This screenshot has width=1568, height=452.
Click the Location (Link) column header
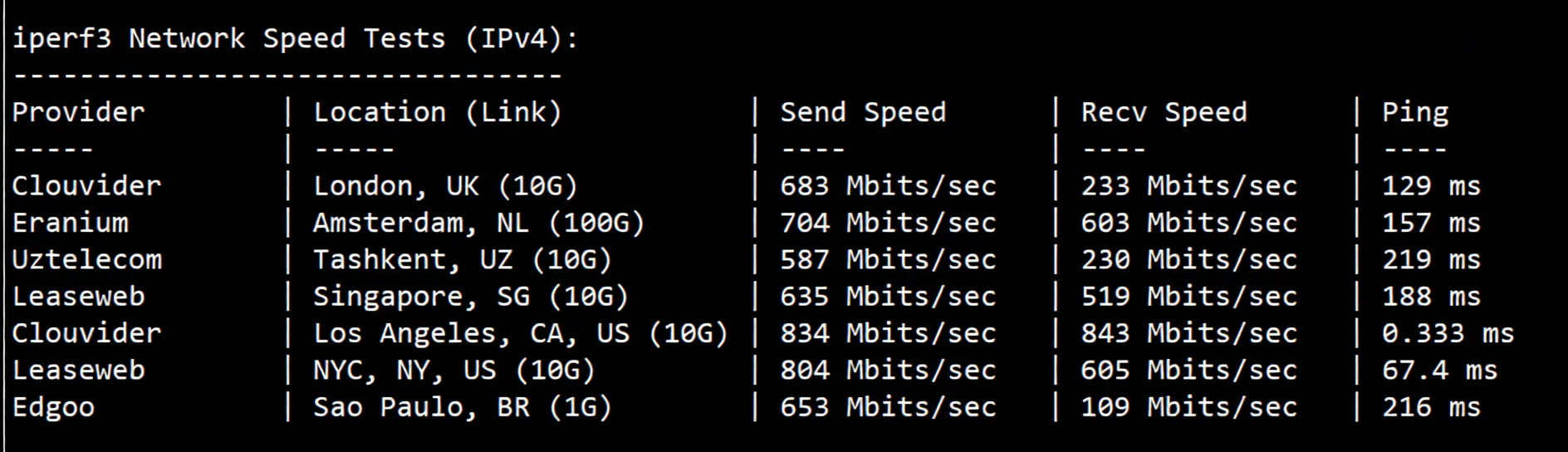(x=437, y=112)
